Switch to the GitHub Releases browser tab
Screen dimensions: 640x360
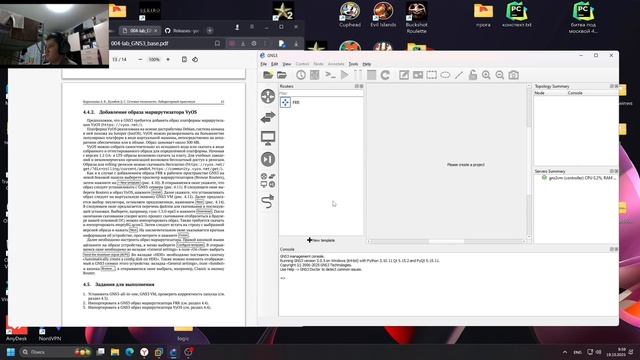pos(182,31)
